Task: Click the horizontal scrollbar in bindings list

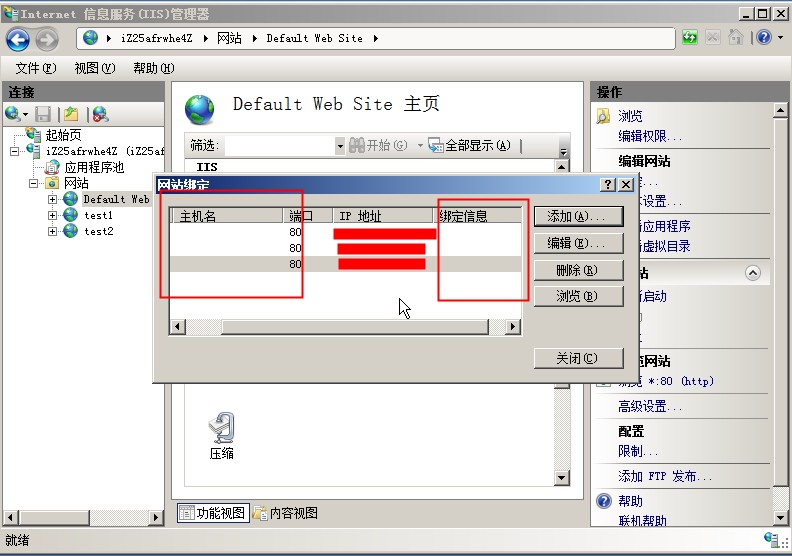Action: (x=354, y=327)
